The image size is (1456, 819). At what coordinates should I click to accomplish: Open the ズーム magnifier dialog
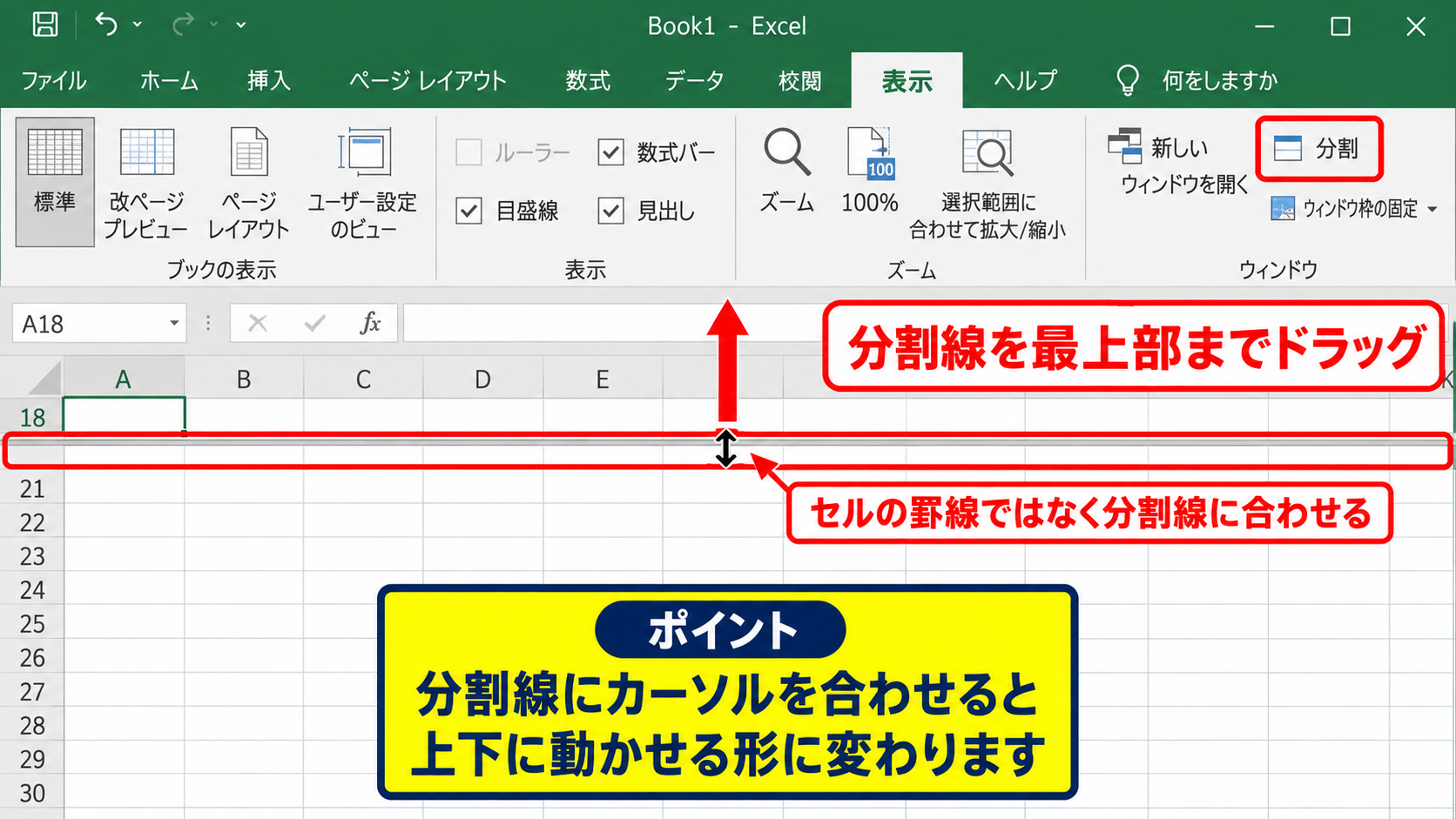[x=787, y=171]
